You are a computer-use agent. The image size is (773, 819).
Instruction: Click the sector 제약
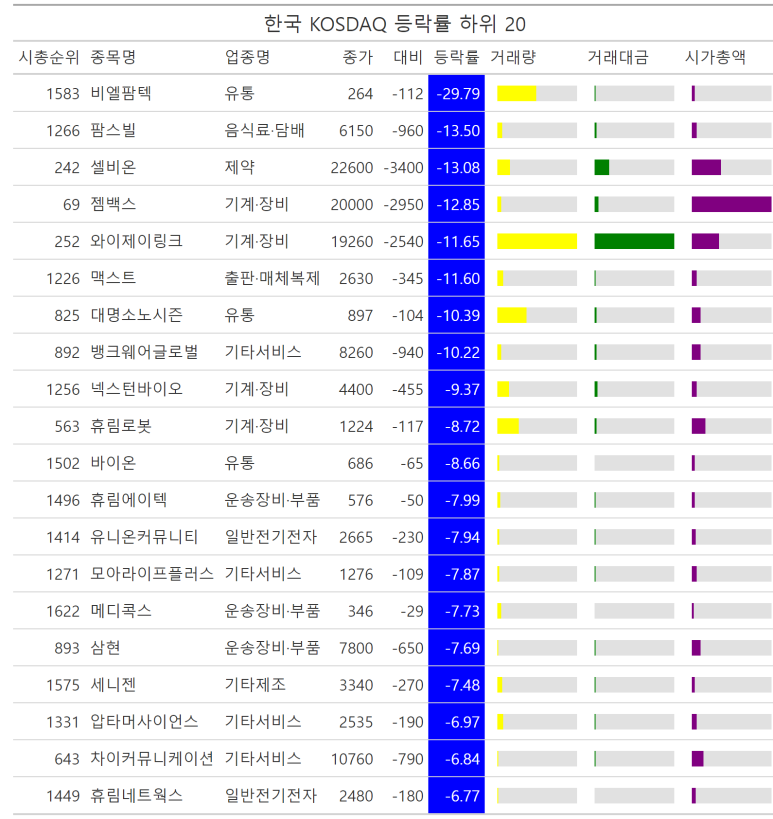239,167
